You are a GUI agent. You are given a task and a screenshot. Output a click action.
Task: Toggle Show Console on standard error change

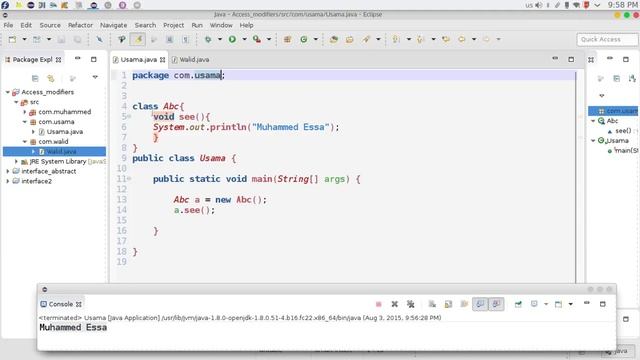pos(496,304)
